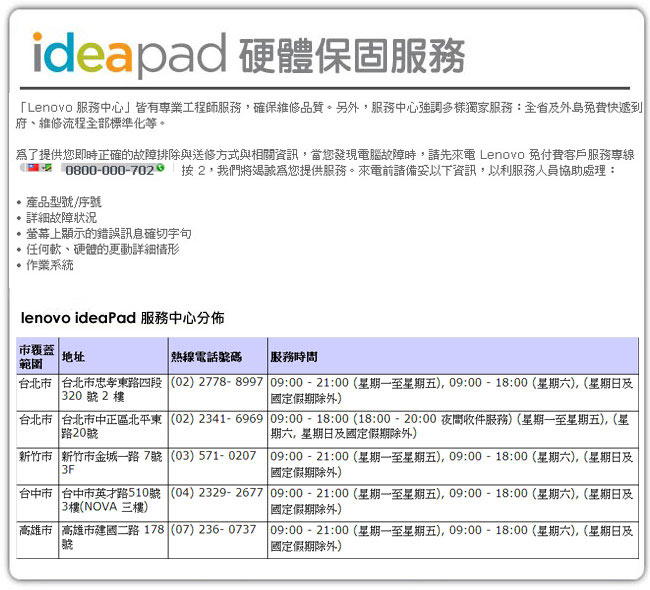The image size is (650, 590).
Task: Click the ideapad logo in the header
Action: pyautogui.click(x=129, y=55)
